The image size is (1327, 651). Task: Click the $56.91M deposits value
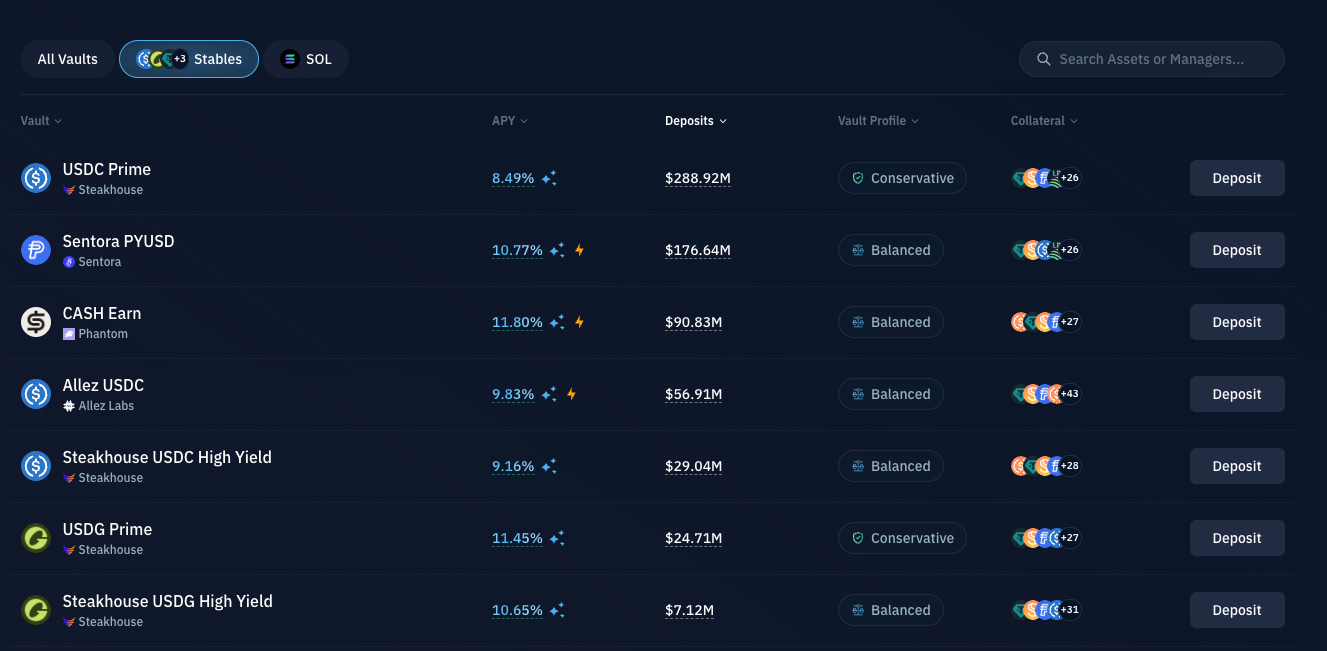694,394
